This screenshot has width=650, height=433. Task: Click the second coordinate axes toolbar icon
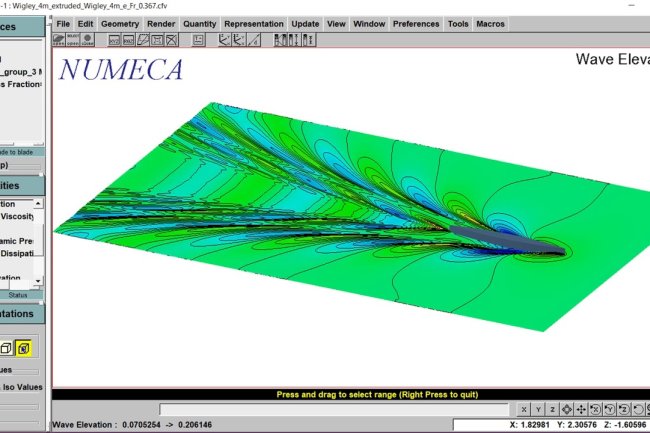click(239, 40)
